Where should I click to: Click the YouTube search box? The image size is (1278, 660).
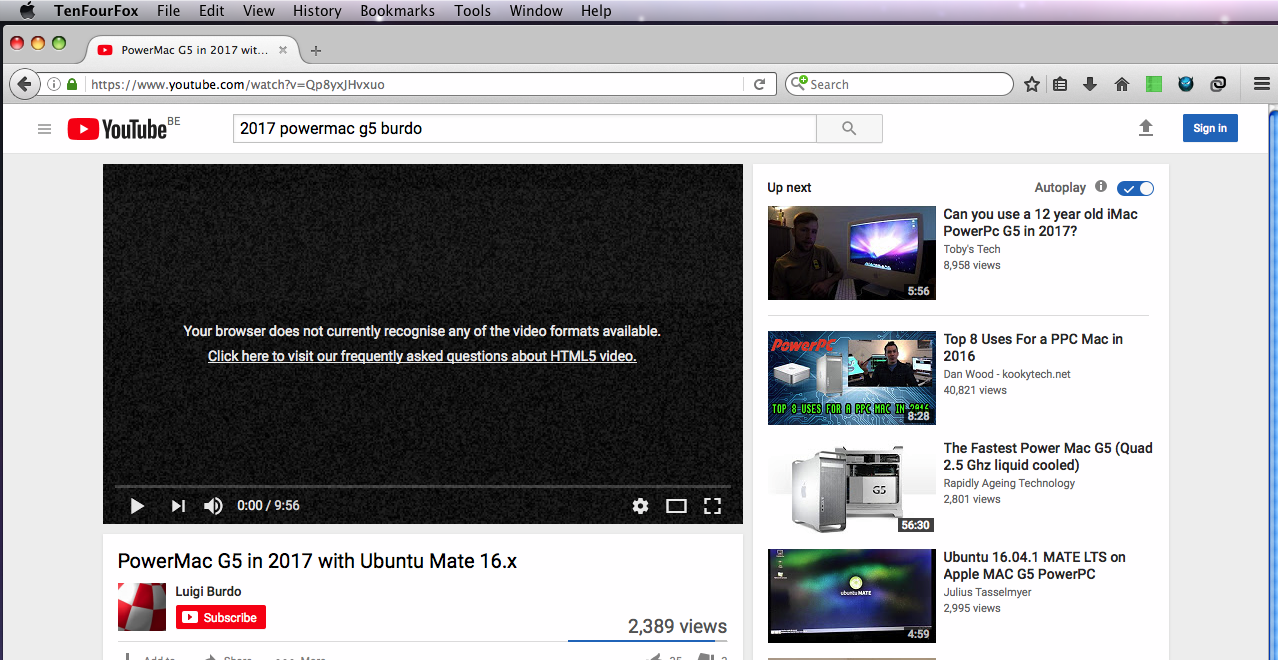click(525, 129)
